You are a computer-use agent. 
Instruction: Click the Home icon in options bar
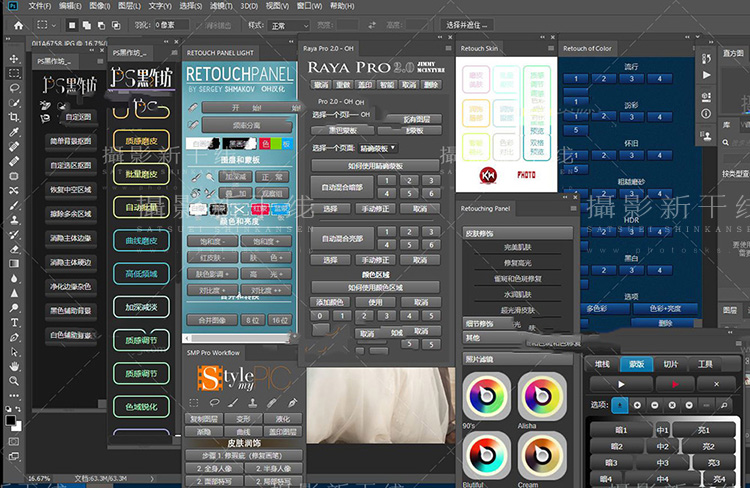coord(18,25)
